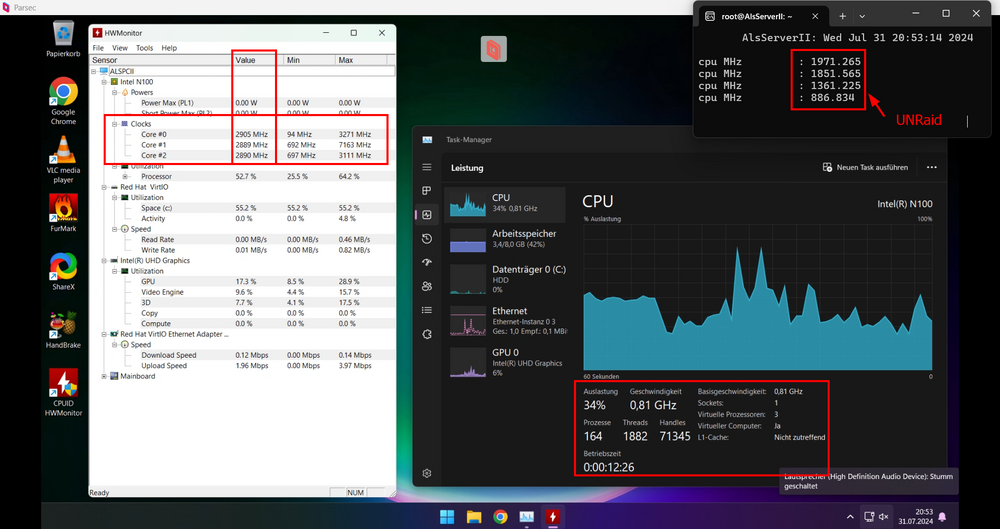The height and width of the screenshot is (529, 1000).
Task: Collapse the Intel N100 tree node
Action: click(105, 82)
